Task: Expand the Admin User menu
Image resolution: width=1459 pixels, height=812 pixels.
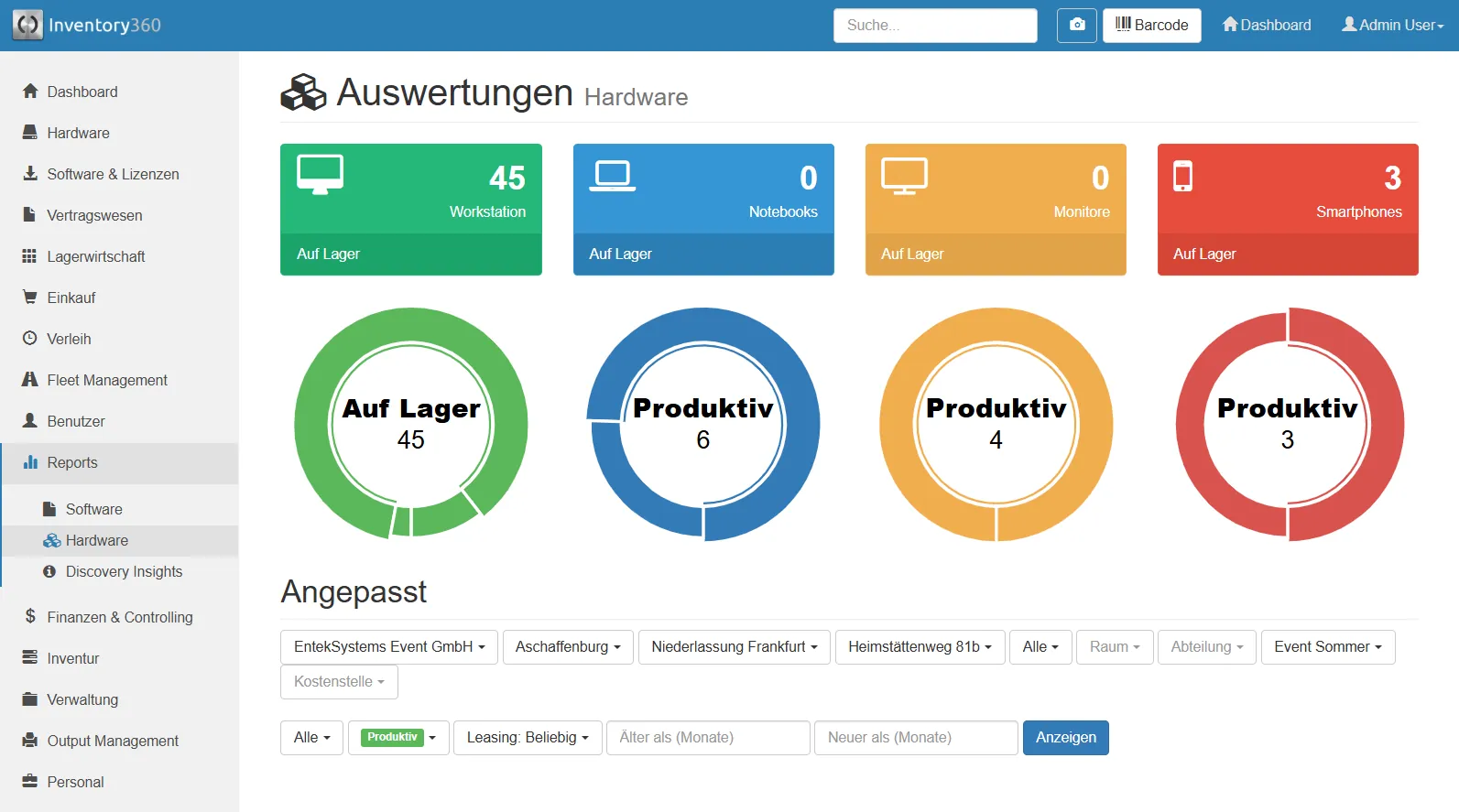Action: point(1391,26)
